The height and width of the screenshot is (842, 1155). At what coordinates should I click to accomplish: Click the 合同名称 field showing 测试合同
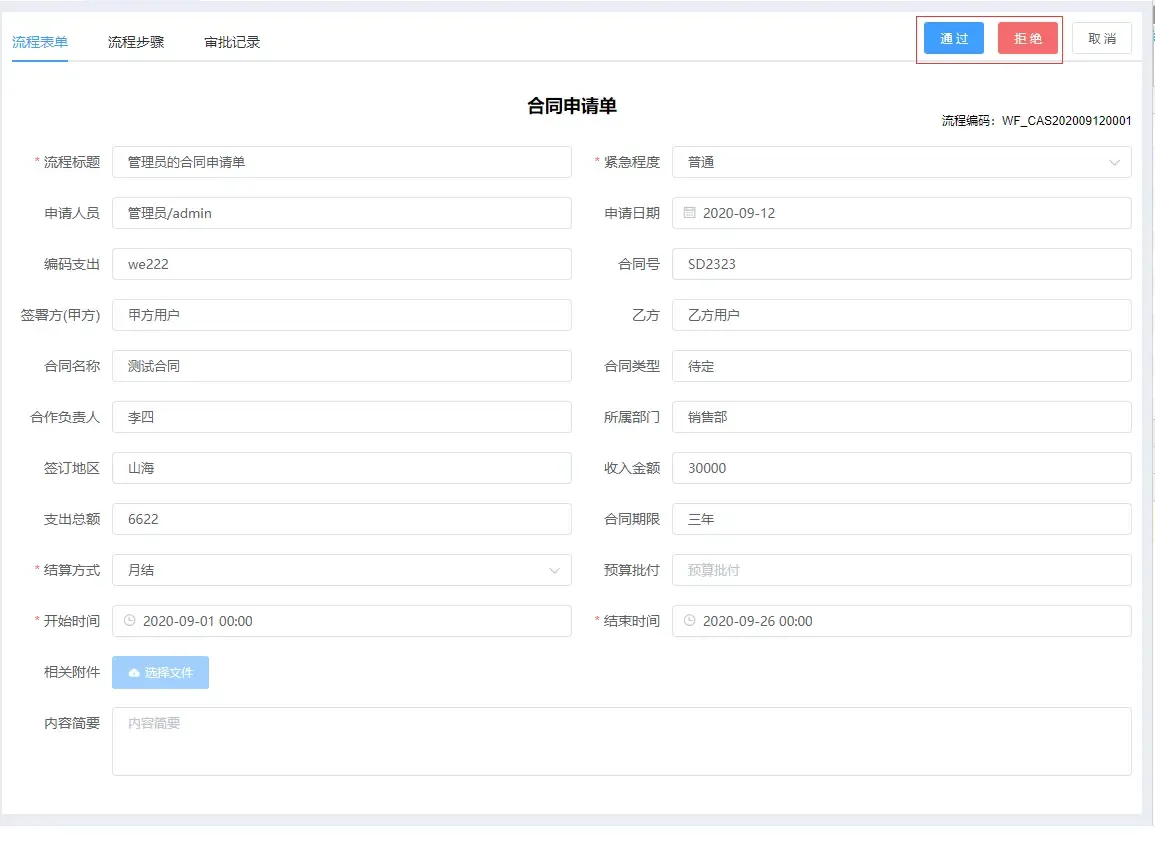coord(343,366)
